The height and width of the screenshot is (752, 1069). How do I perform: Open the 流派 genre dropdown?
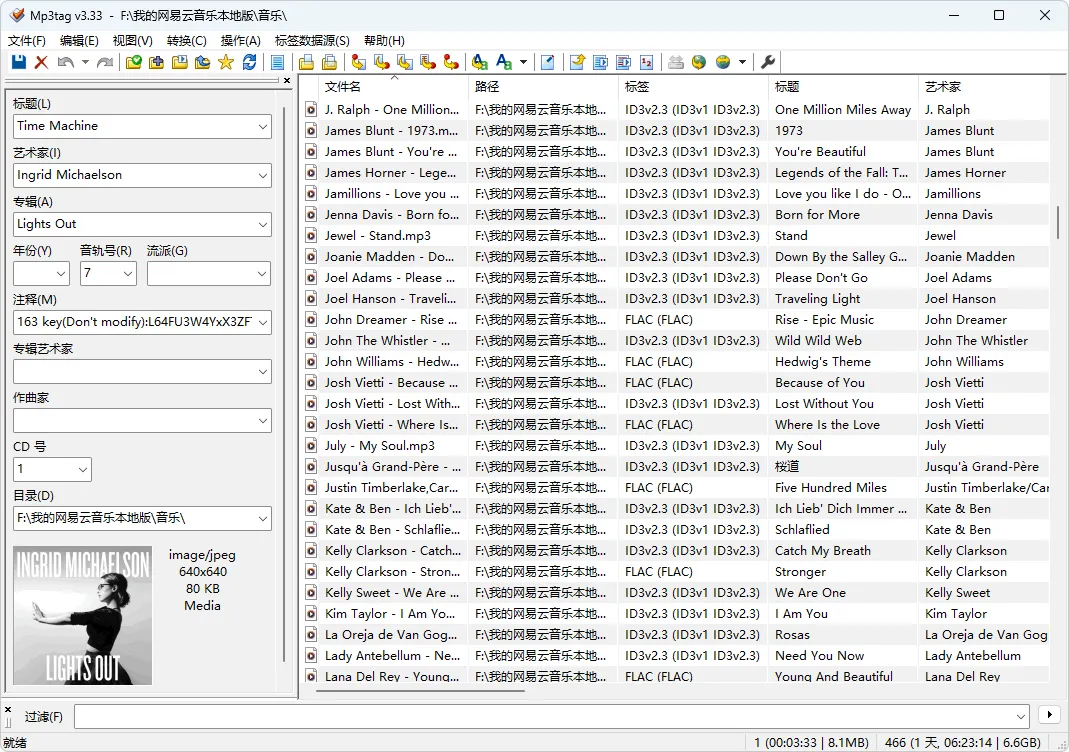262,274
